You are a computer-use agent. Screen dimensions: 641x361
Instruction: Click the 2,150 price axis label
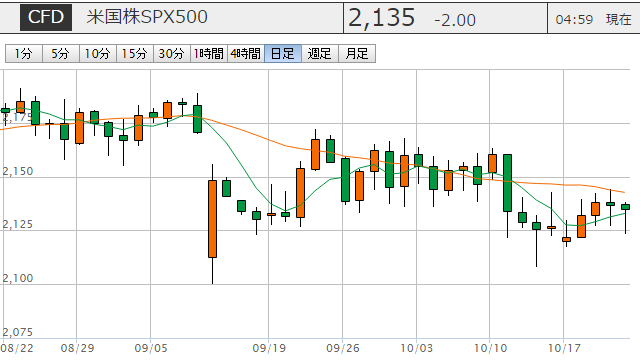(18, 171)
